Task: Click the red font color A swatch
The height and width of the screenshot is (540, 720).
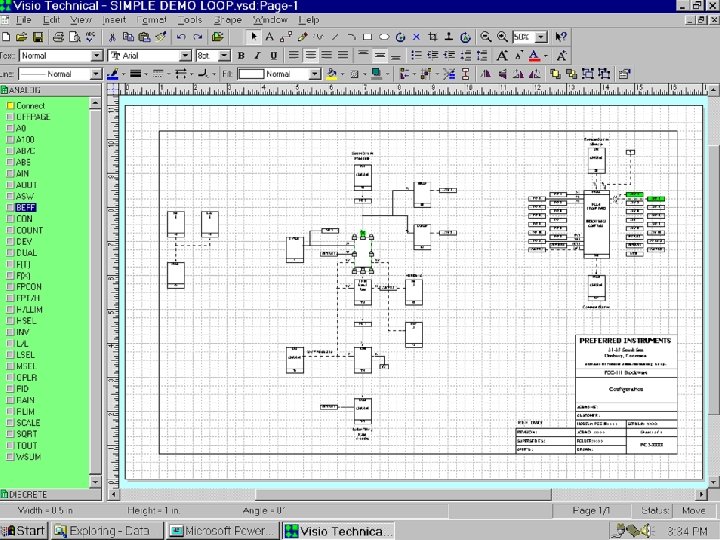Action: pyautogui.click(x=534, y=56)
